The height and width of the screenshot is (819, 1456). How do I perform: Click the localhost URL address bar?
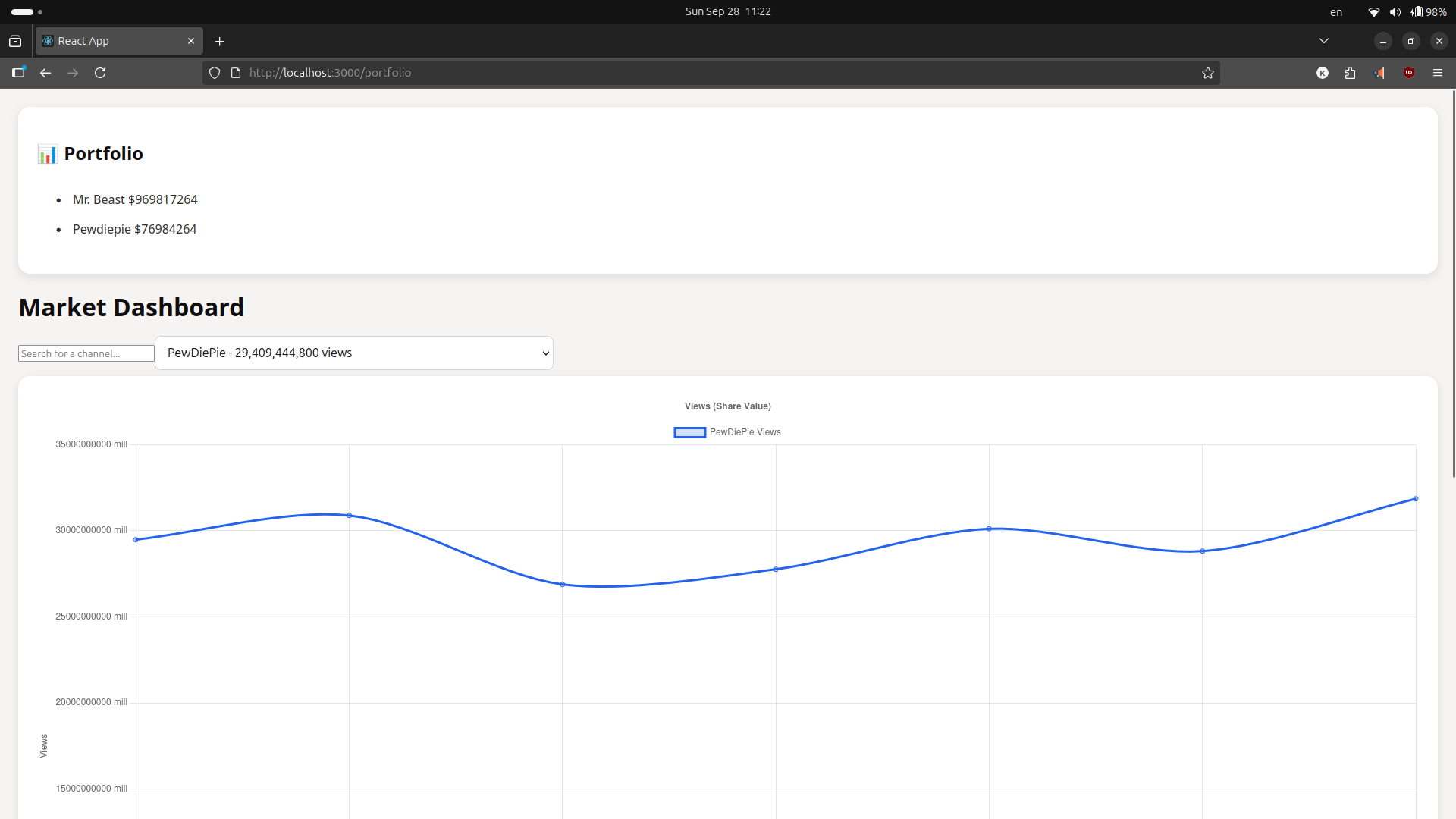[x=682, y=73]
